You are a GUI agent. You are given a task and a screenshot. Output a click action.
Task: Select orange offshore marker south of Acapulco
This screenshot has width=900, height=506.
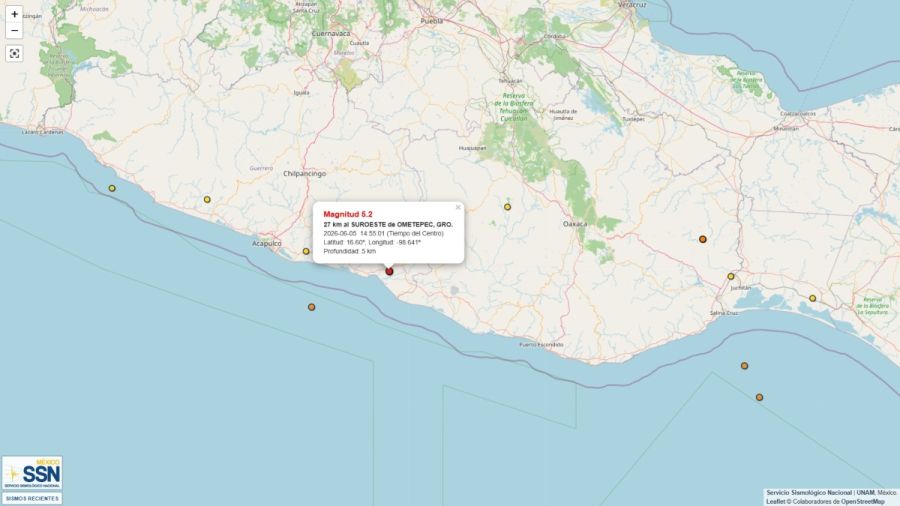(x=312, y=307)
